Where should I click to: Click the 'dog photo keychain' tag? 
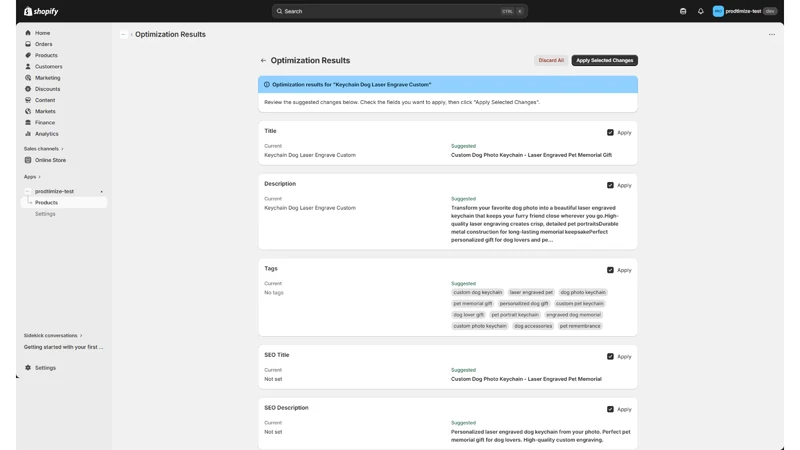583,292
